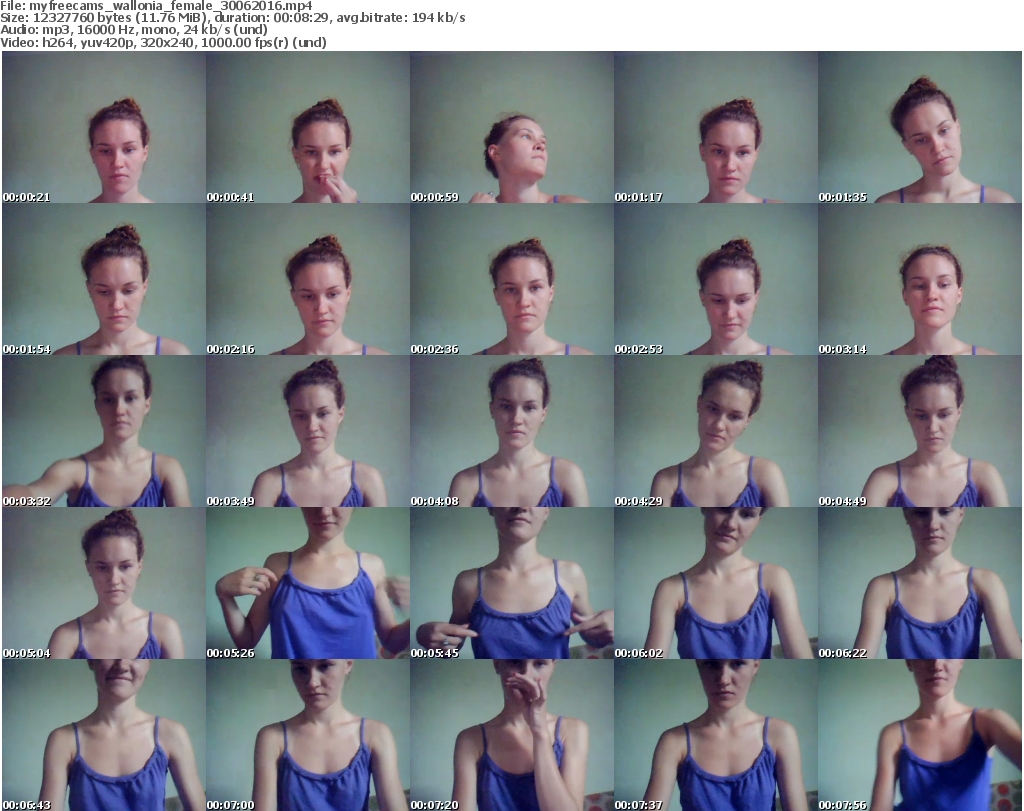Image resolution: width=1024 pixels, height=811 pixels.
Task: Select the thumbnail timestamped 00:02:16
Action: point(307,280)
